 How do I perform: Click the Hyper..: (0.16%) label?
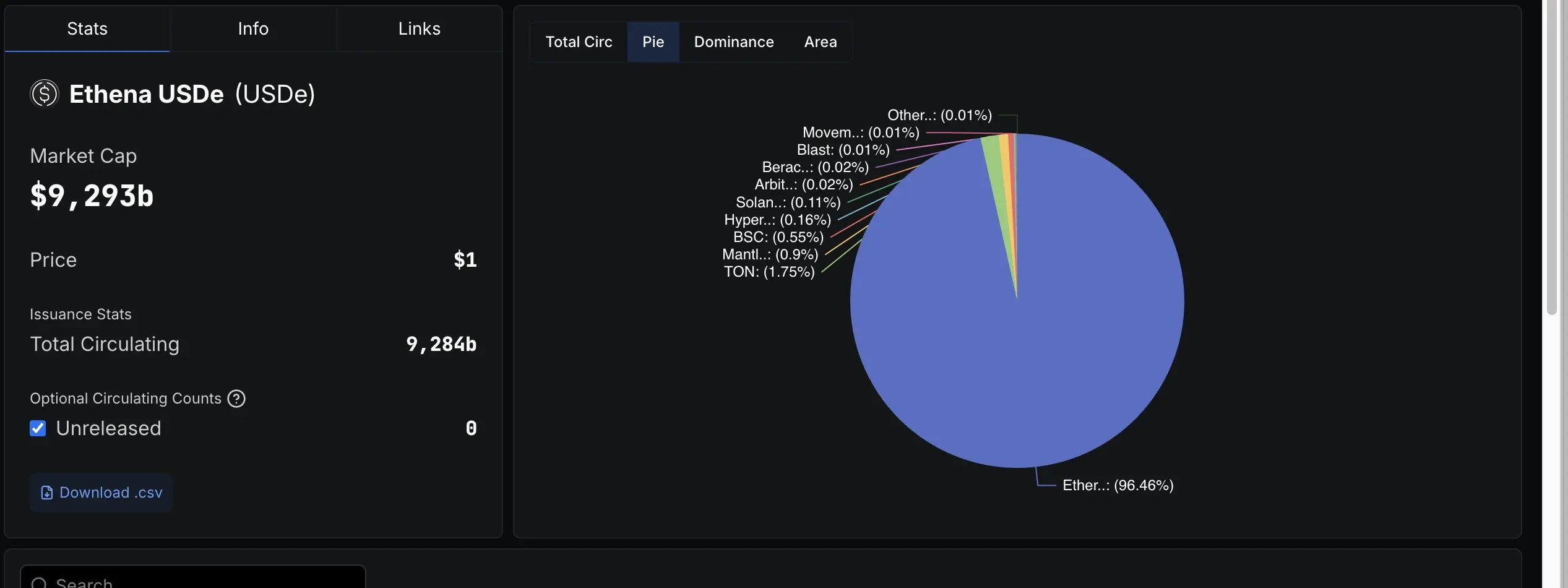pos(777,220)
